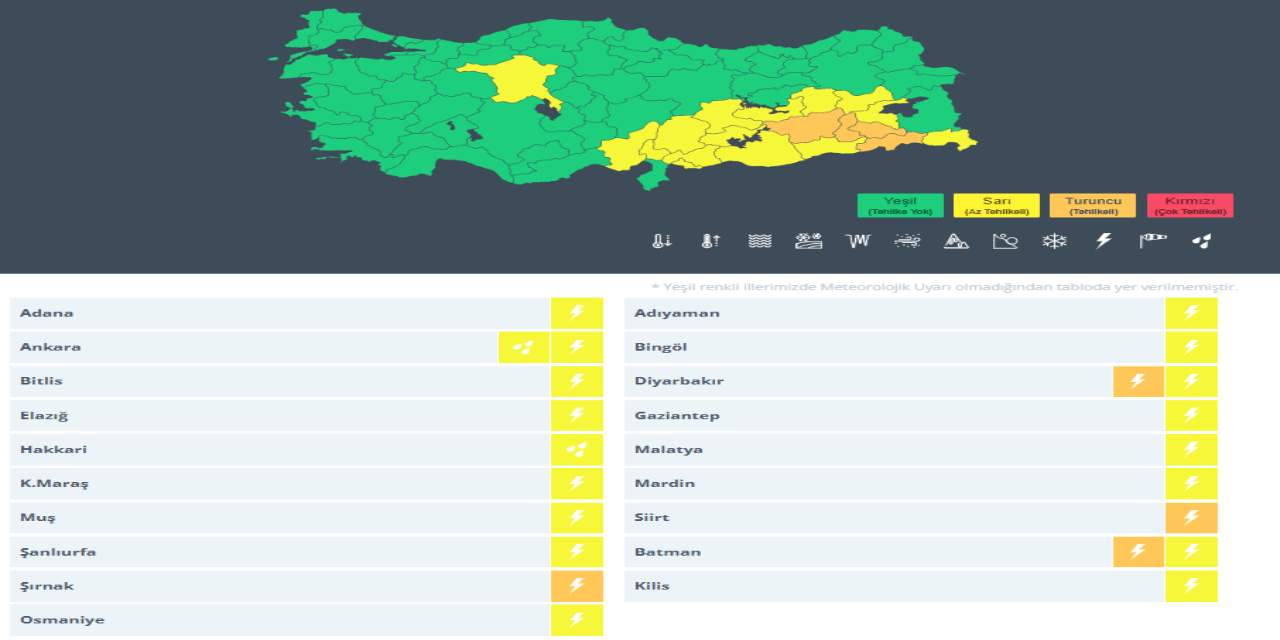Select the fog waves icon
The height and width of the screenshot is (640, 1280).
[x=760, y=241]
